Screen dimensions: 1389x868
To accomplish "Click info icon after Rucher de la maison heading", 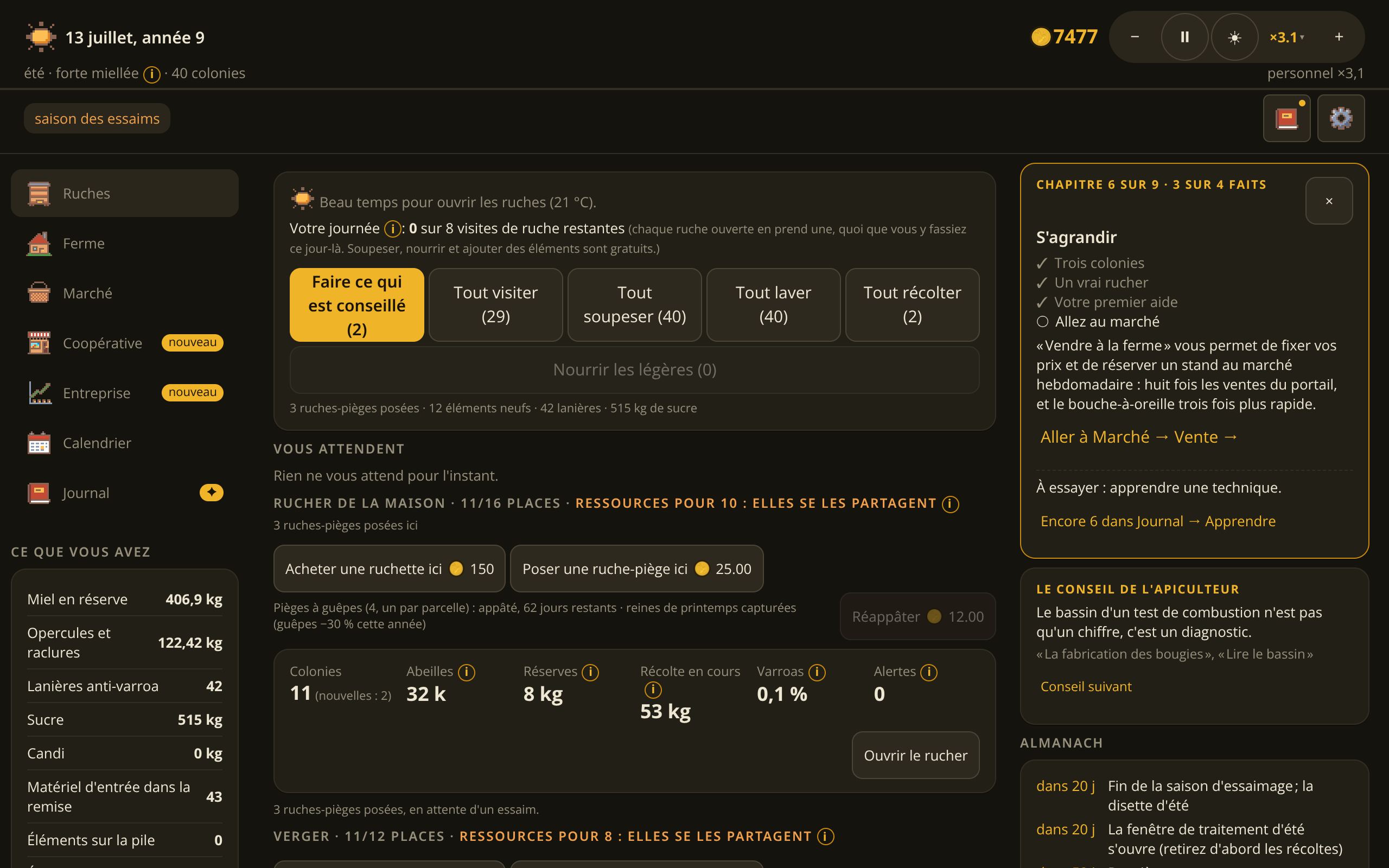I will (x=951, y=504).
